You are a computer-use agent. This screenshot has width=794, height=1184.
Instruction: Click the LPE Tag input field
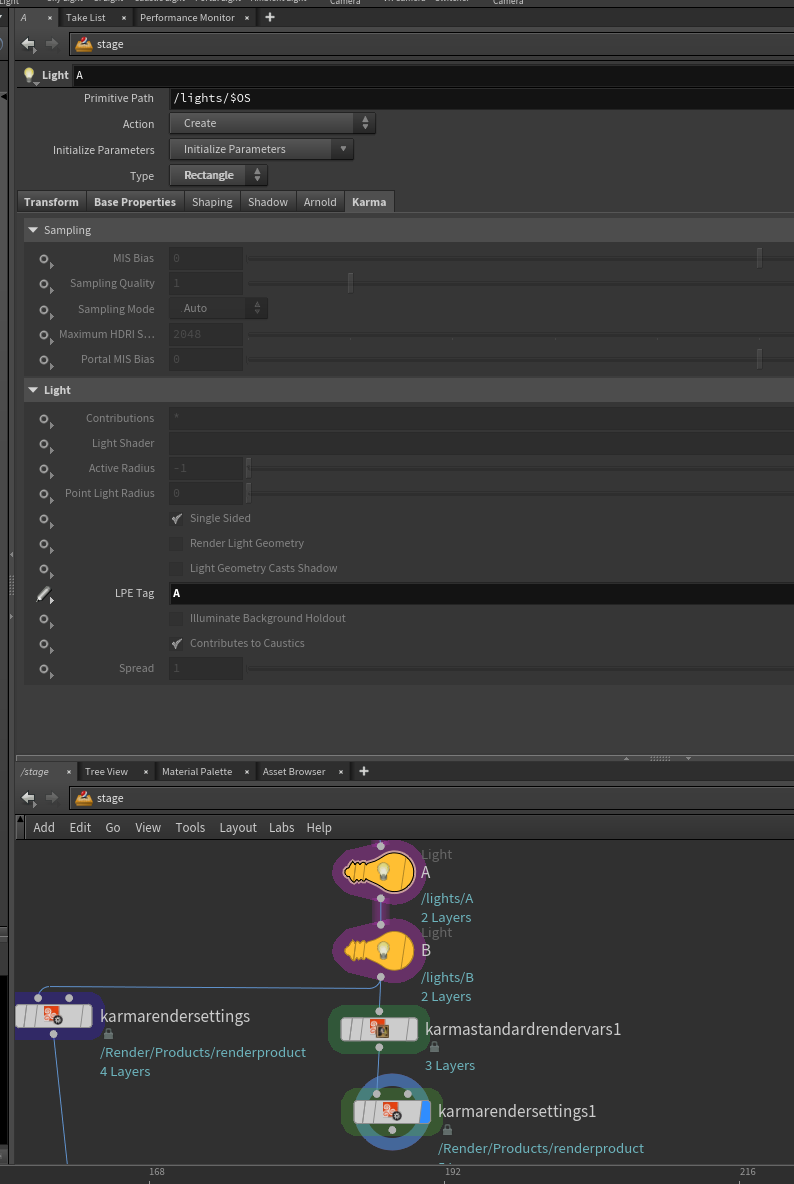(482, 594)
